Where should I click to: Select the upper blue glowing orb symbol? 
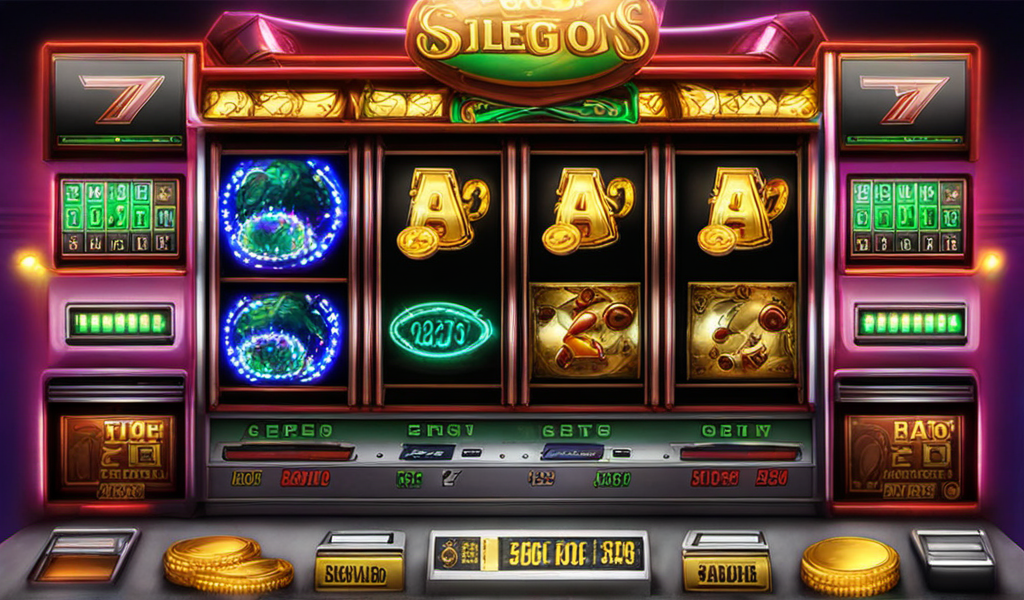283,213
